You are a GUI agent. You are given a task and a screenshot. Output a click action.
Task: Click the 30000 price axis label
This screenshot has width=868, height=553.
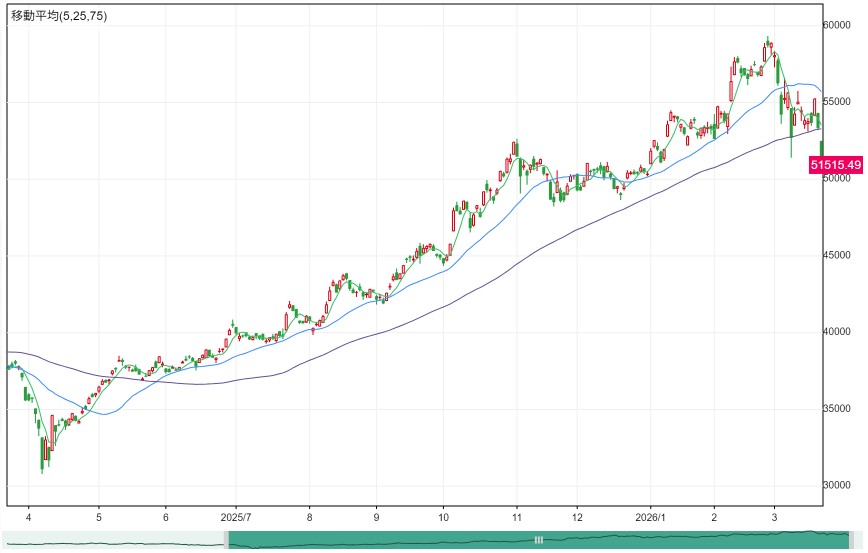click(836, 485)
